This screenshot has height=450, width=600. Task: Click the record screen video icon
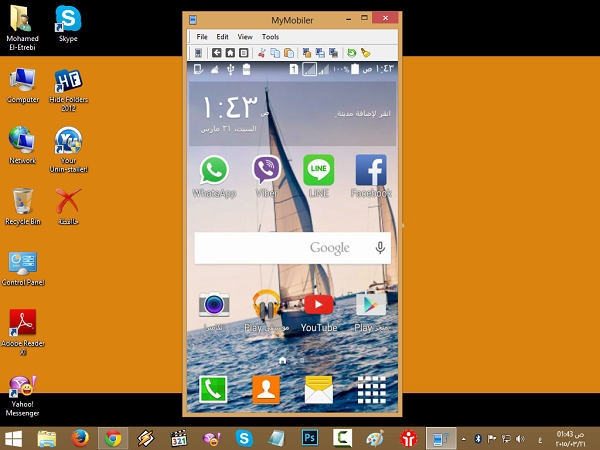pyautogui.click(x=333, y=53)
